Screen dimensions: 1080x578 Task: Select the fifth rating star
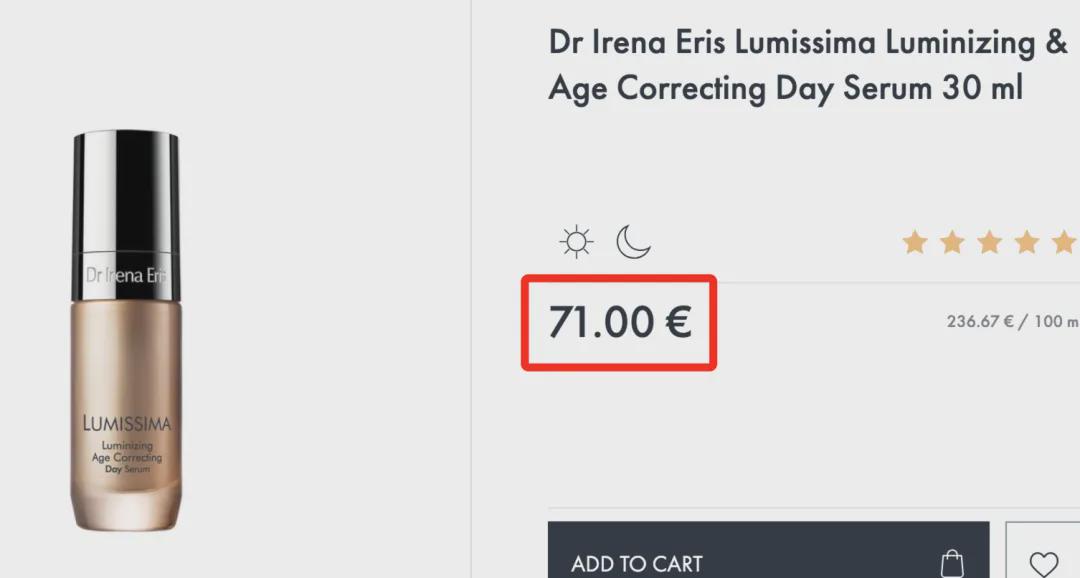click(x=1063, y=242)
